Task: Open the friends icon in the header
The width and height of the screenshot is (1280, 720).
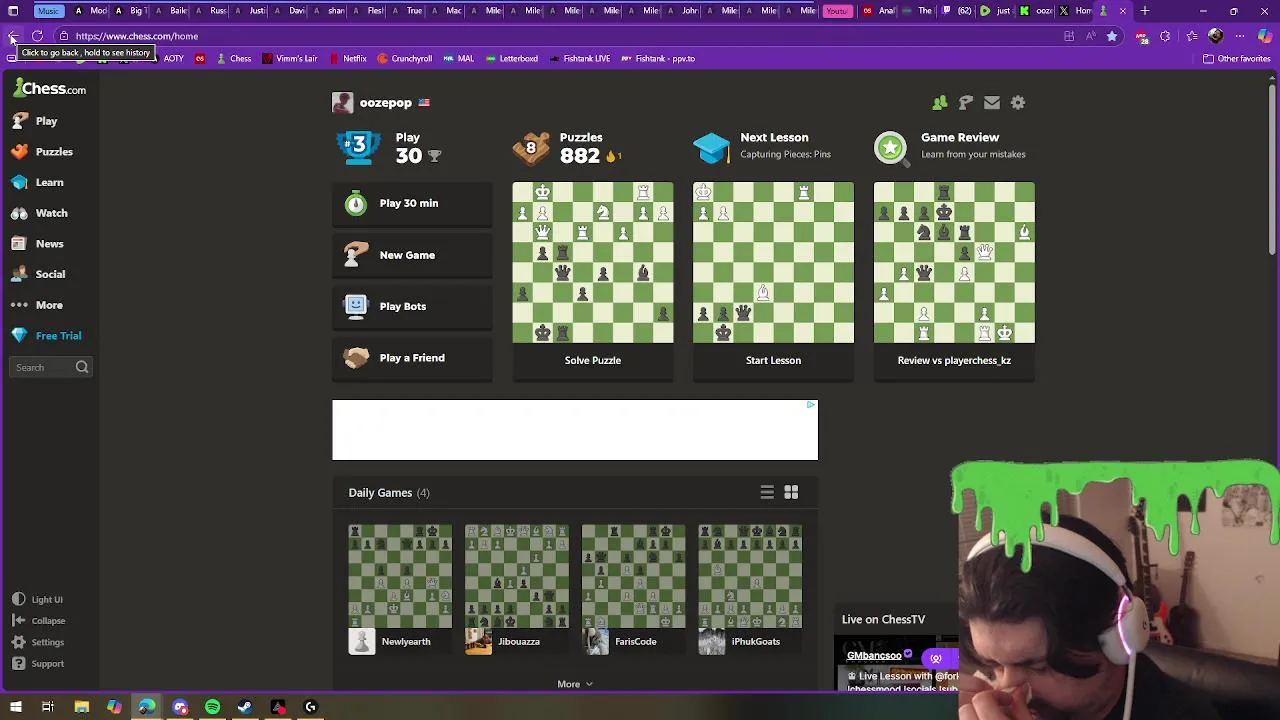Action: coord(939,102)
